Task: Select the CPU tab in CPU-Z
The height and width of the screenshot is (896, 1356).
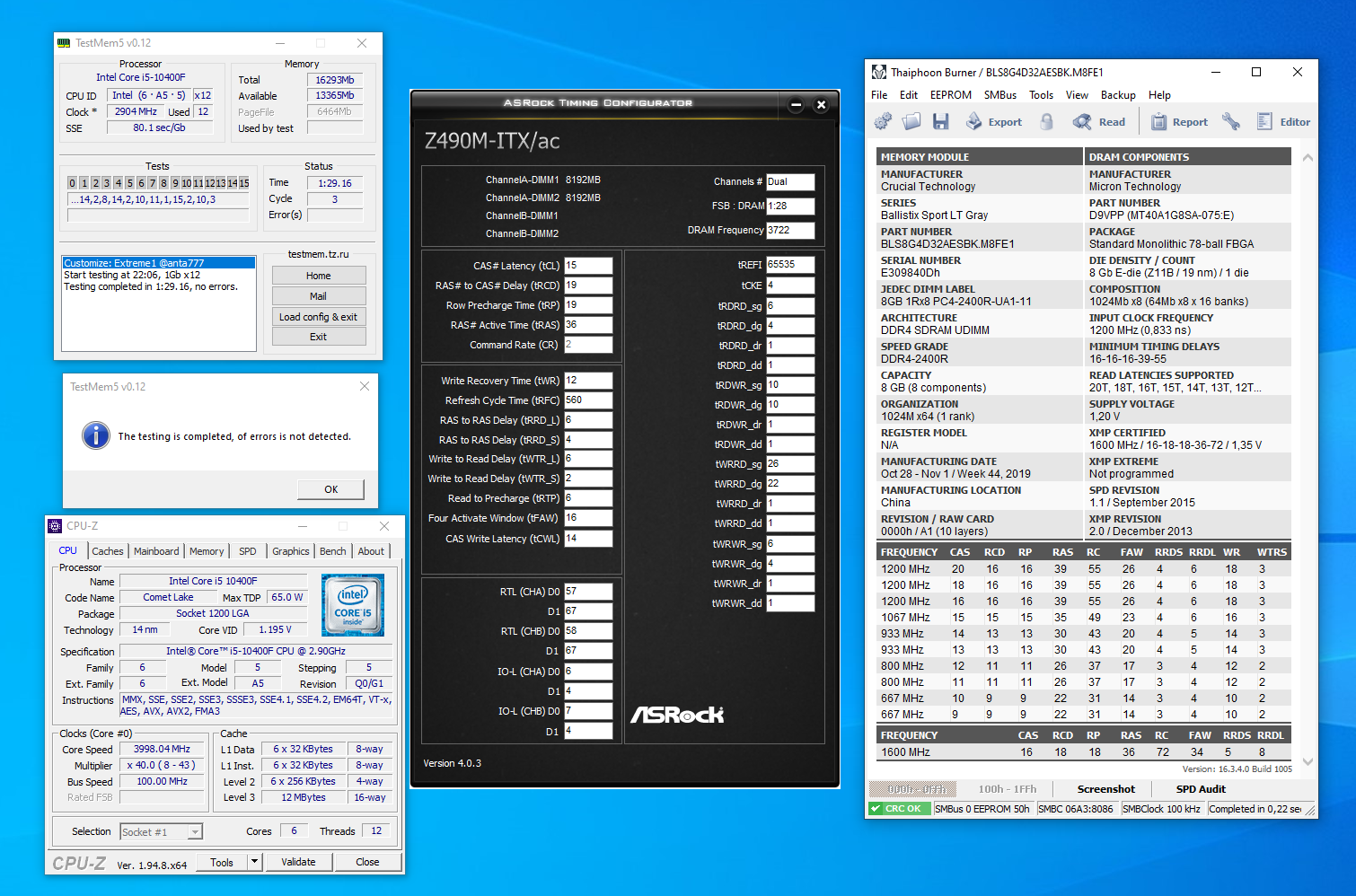Action: tap(68, 550)
